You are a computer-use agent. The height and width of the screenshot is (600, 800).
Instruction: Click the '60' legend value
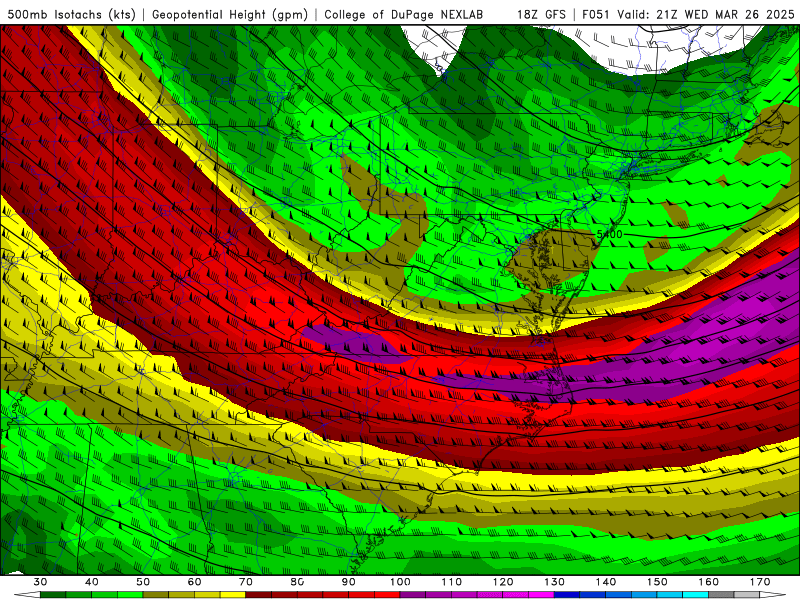(194, 582)
